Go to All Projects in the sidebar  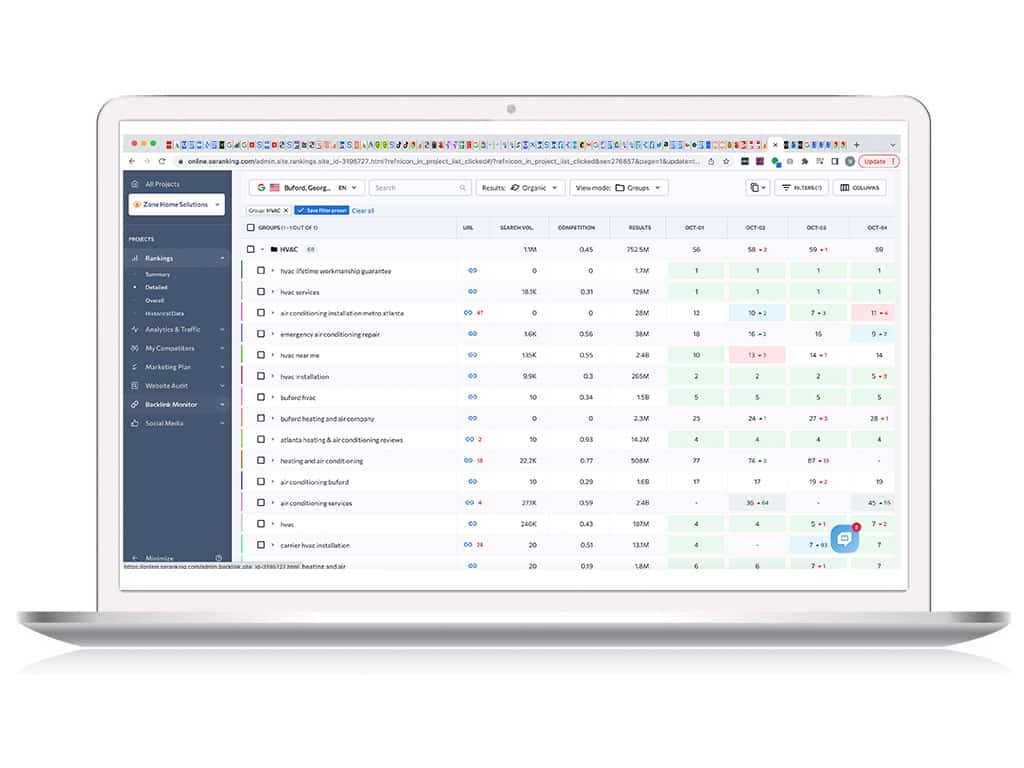point(162,184)
